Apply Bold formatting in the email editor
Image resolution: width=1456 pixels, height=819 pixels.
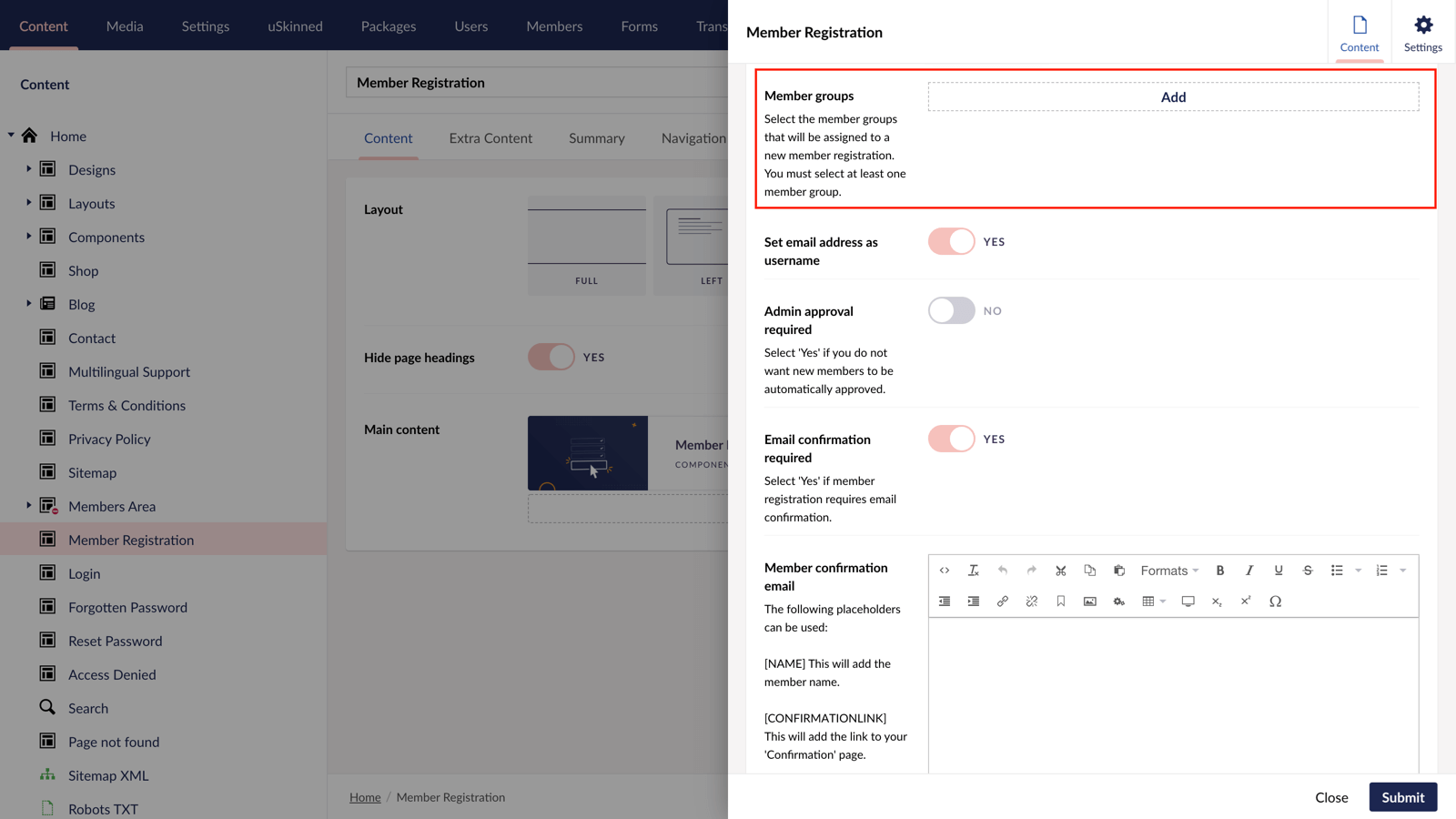pyautogui.click(x=1220, y=571)
